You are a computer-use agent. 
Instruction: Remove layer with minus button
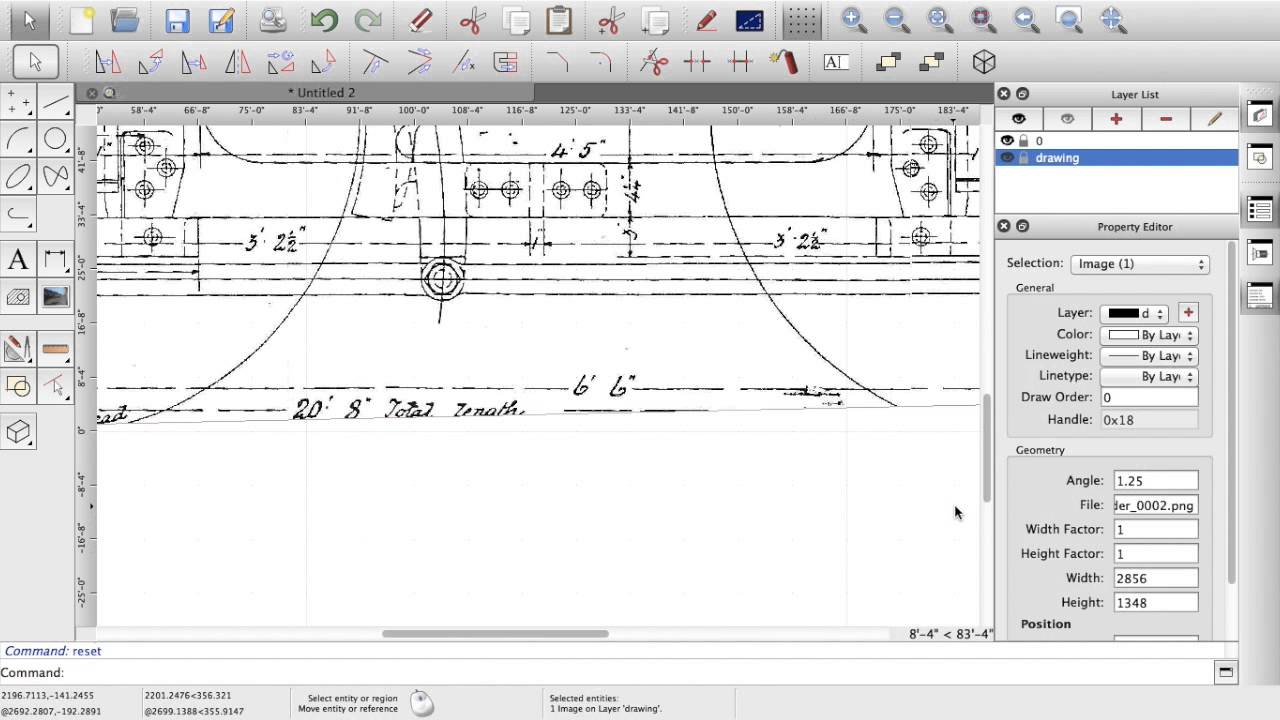[1165, 119]
